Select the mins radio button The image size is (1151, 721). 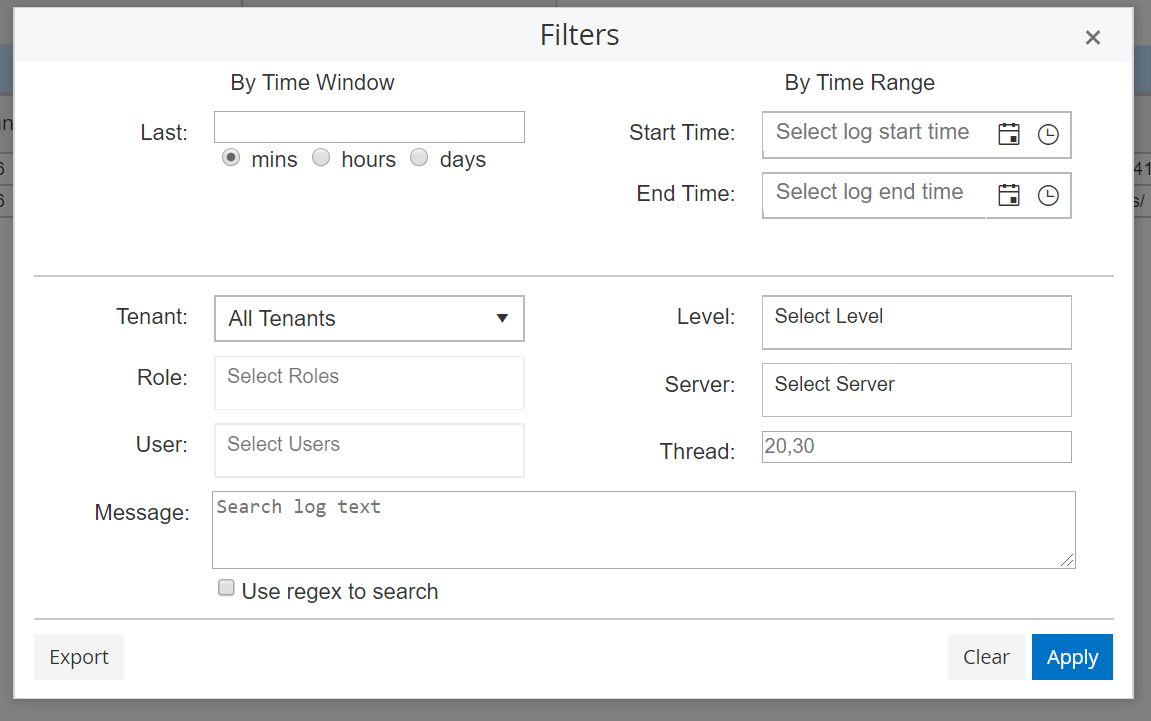click(231, 158)
